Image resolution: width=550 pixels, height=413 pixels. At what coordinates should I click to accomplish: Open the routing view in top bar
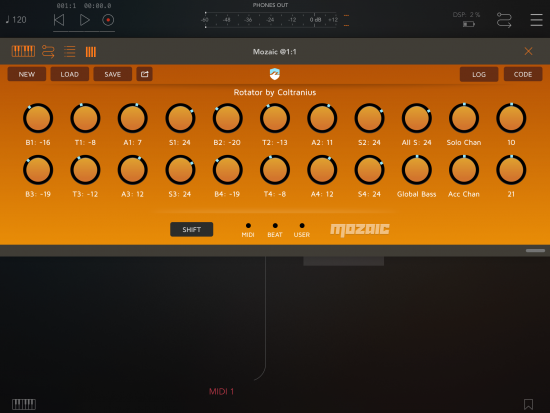[504, 20]
